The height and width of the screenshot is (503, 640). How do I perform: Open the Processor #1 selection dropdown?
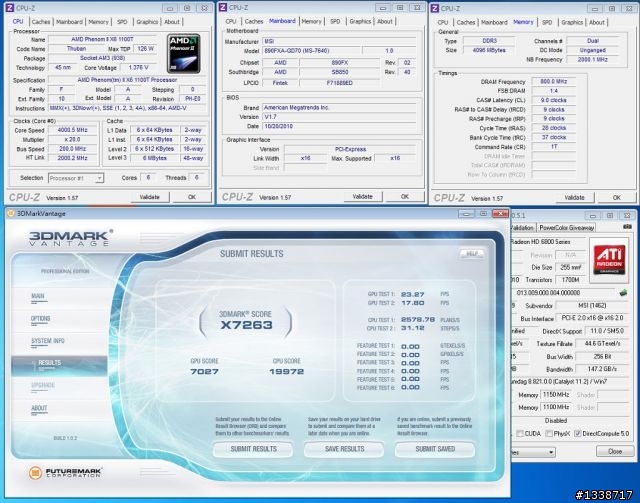point(76,178)
